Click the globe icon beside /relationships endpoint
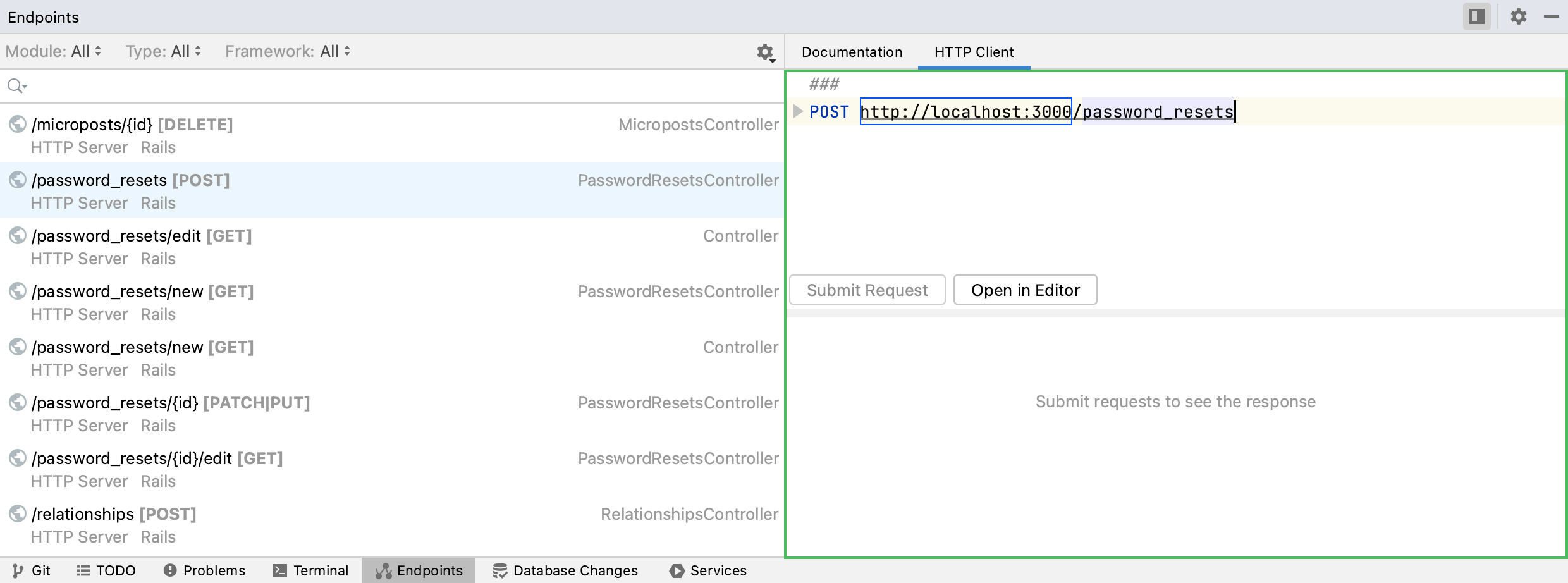The width and height of the screenshot is (1568, 583). (16, 514)
